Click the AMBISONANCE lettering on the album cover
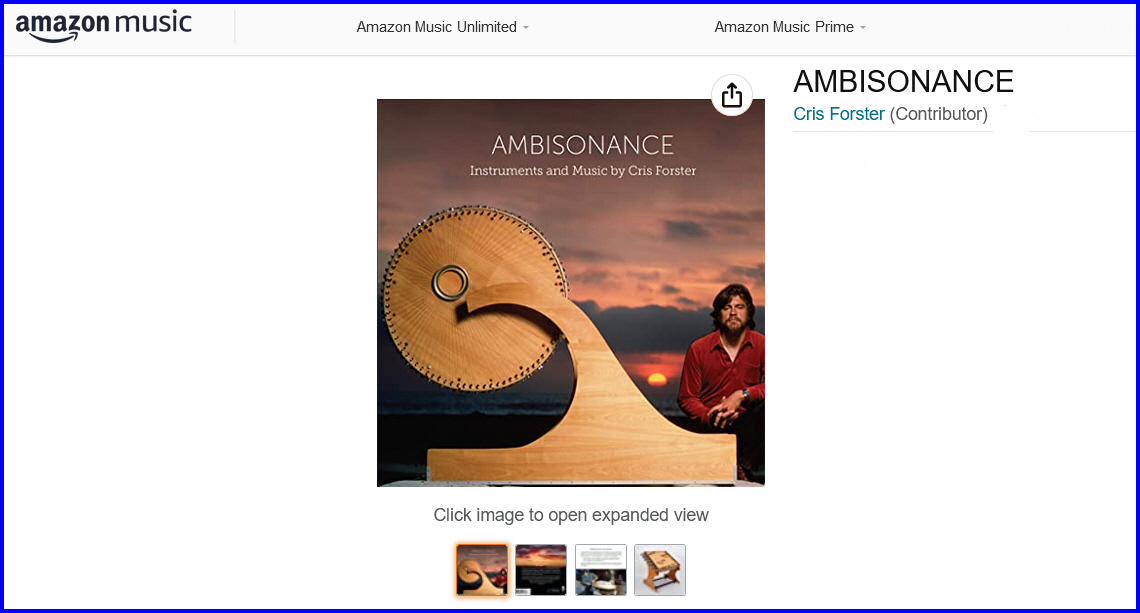 (x=582, y=145)
